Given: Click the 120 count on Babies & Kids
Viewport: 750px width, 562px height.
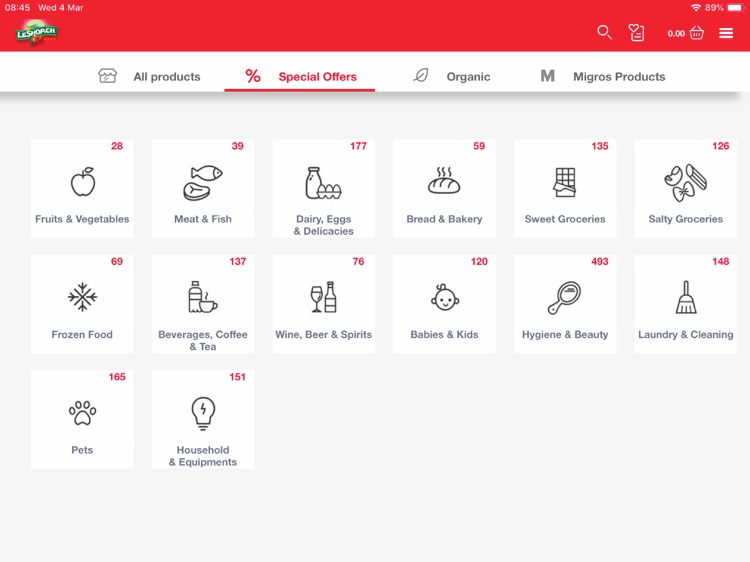Looking at the screenshot, I should [x=479, y=261].
